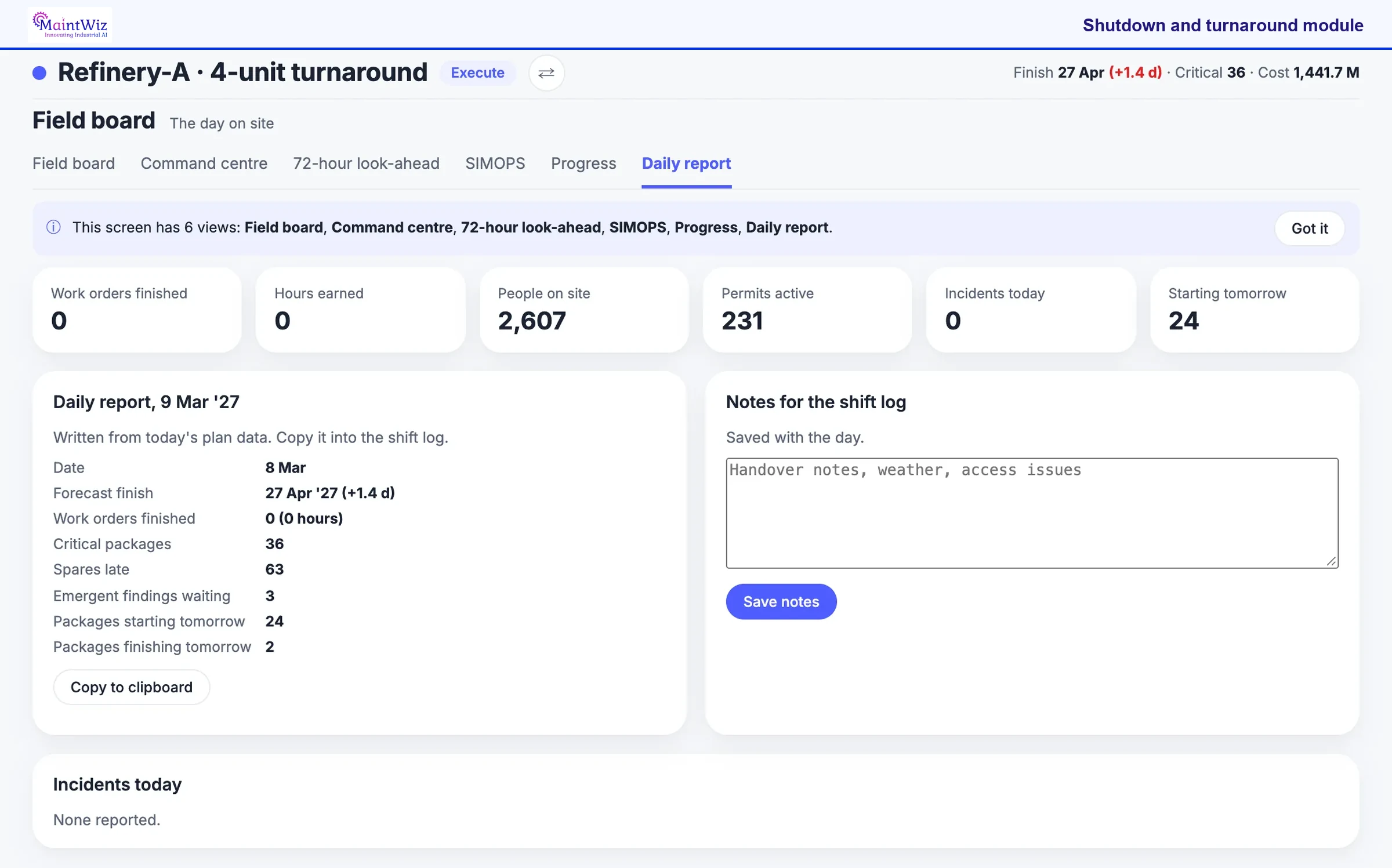Click the Daily report, 9 Mar '27 heading
1392x868 pixels.
coord(146,402)
